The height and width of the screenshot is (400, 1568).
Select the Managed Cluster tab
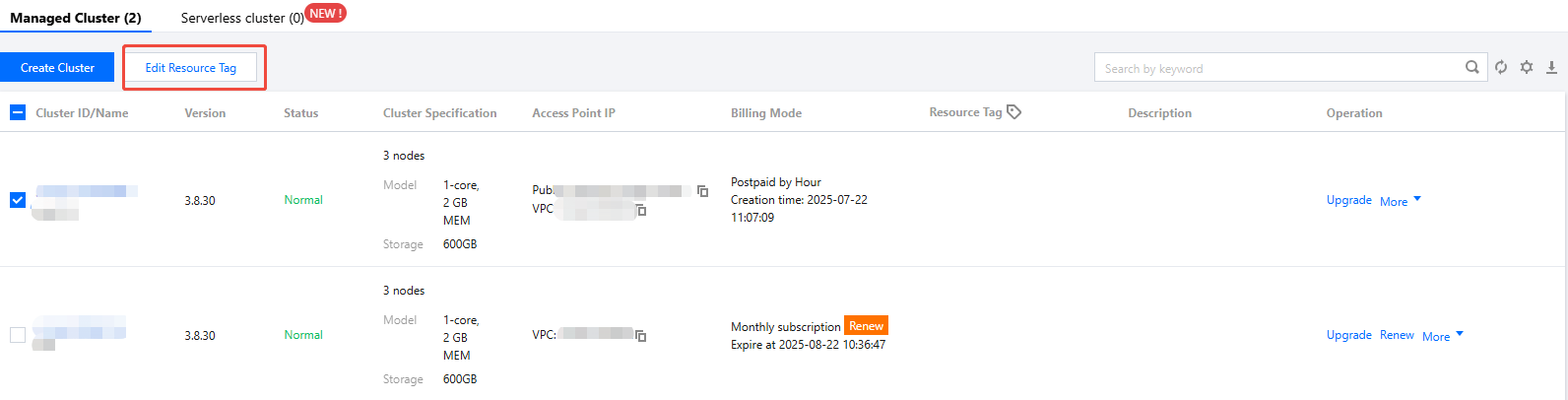tap(76, 18)
